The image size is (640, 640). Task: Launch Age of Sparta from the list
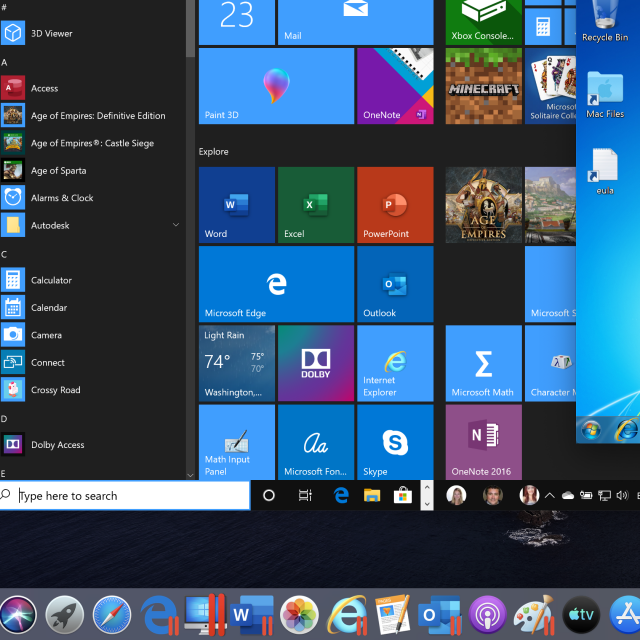[x=92, y=170]
